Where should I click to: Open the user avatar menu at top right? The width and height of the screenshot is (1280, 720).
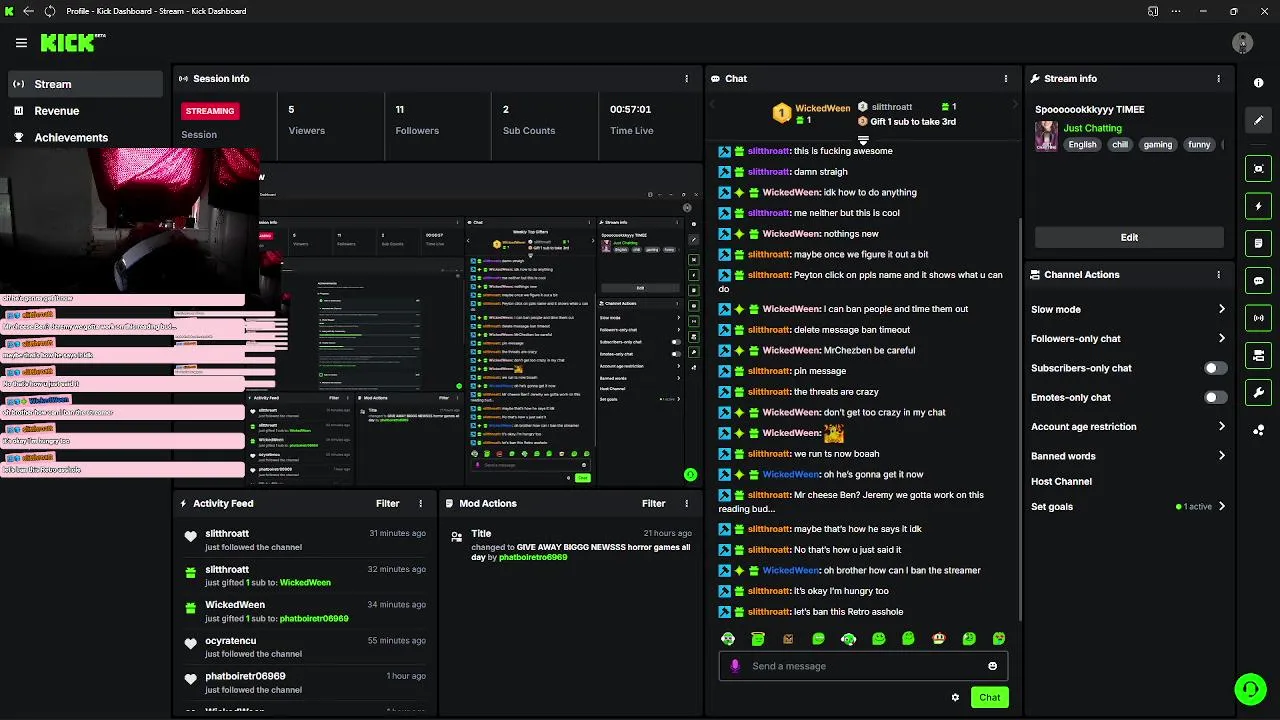coord(1242,43)
